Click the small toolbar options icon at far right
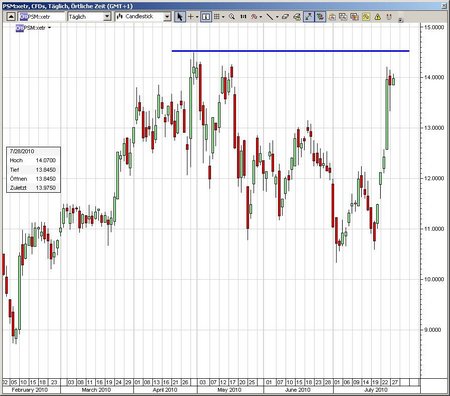The image size is (450, 396). 401,20
